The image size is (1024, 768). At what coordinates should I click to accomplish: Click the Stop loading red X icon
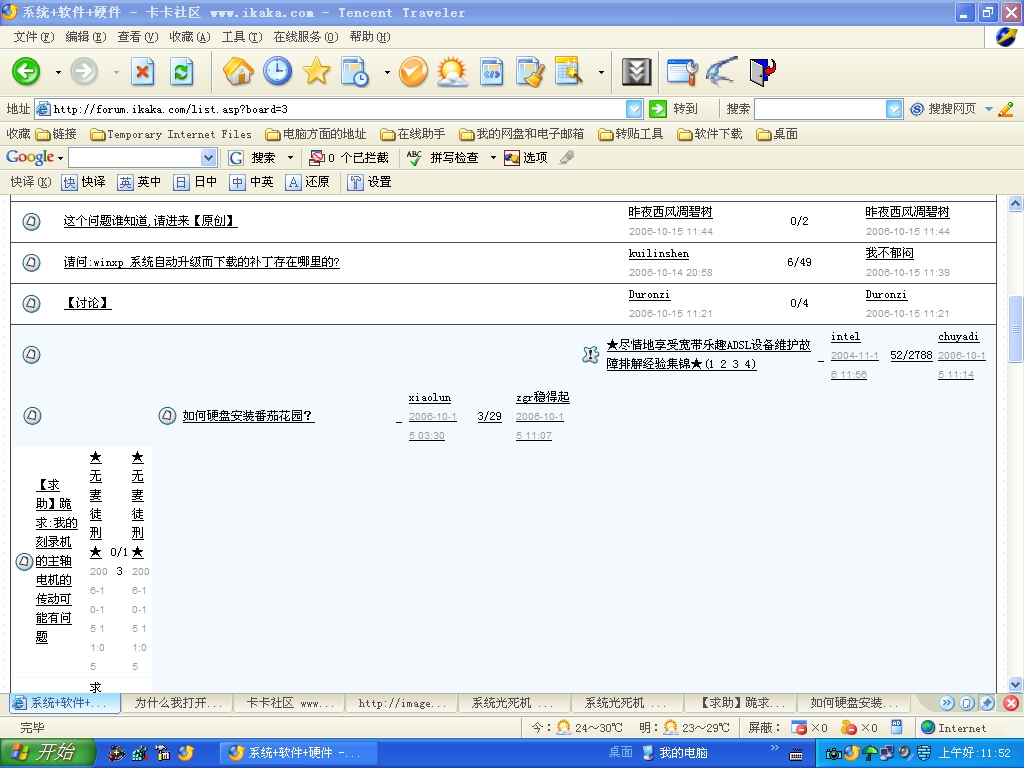[x=143, y=72]
